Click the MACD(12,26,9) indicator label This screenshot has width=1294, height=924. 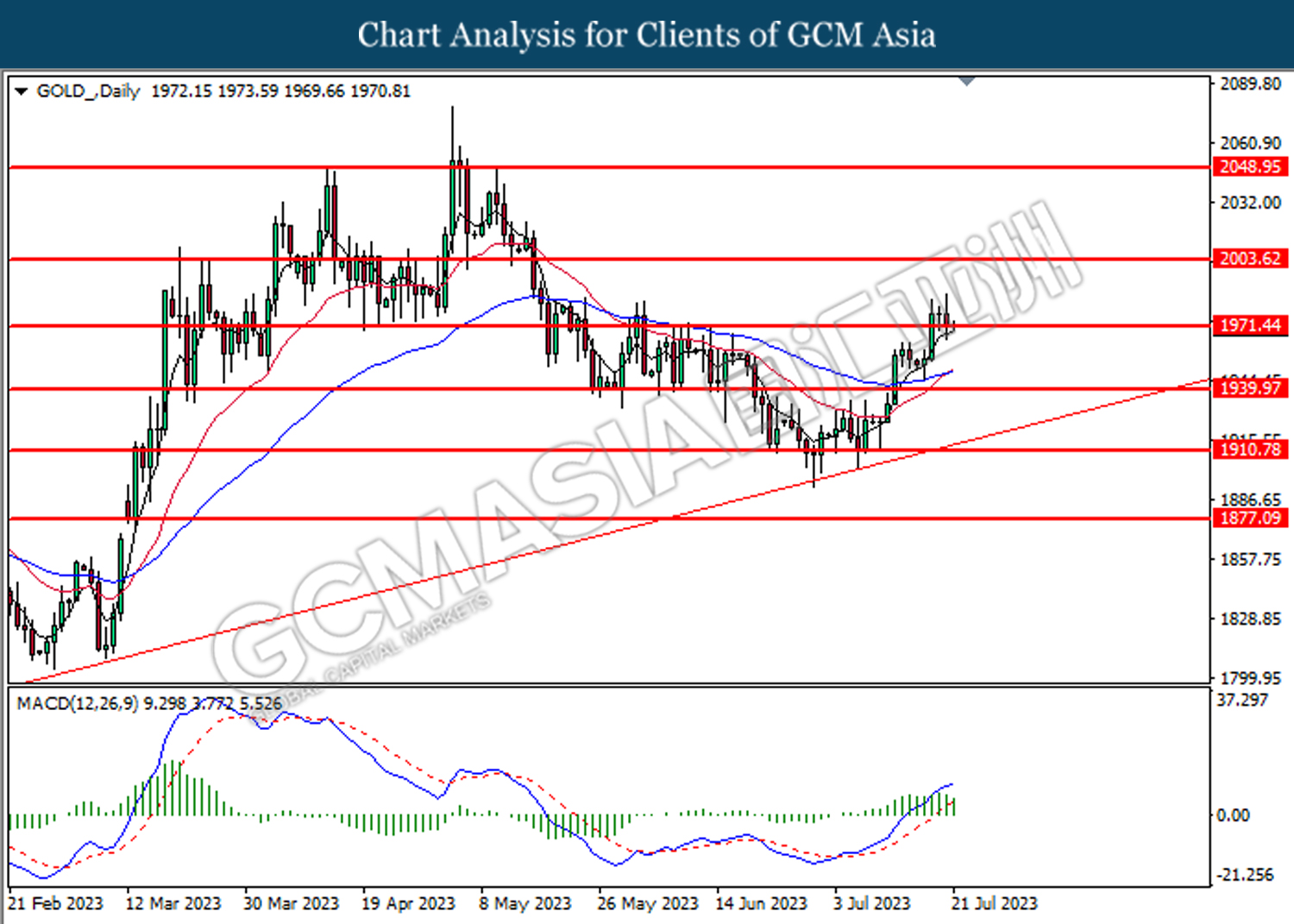point(78,704)
